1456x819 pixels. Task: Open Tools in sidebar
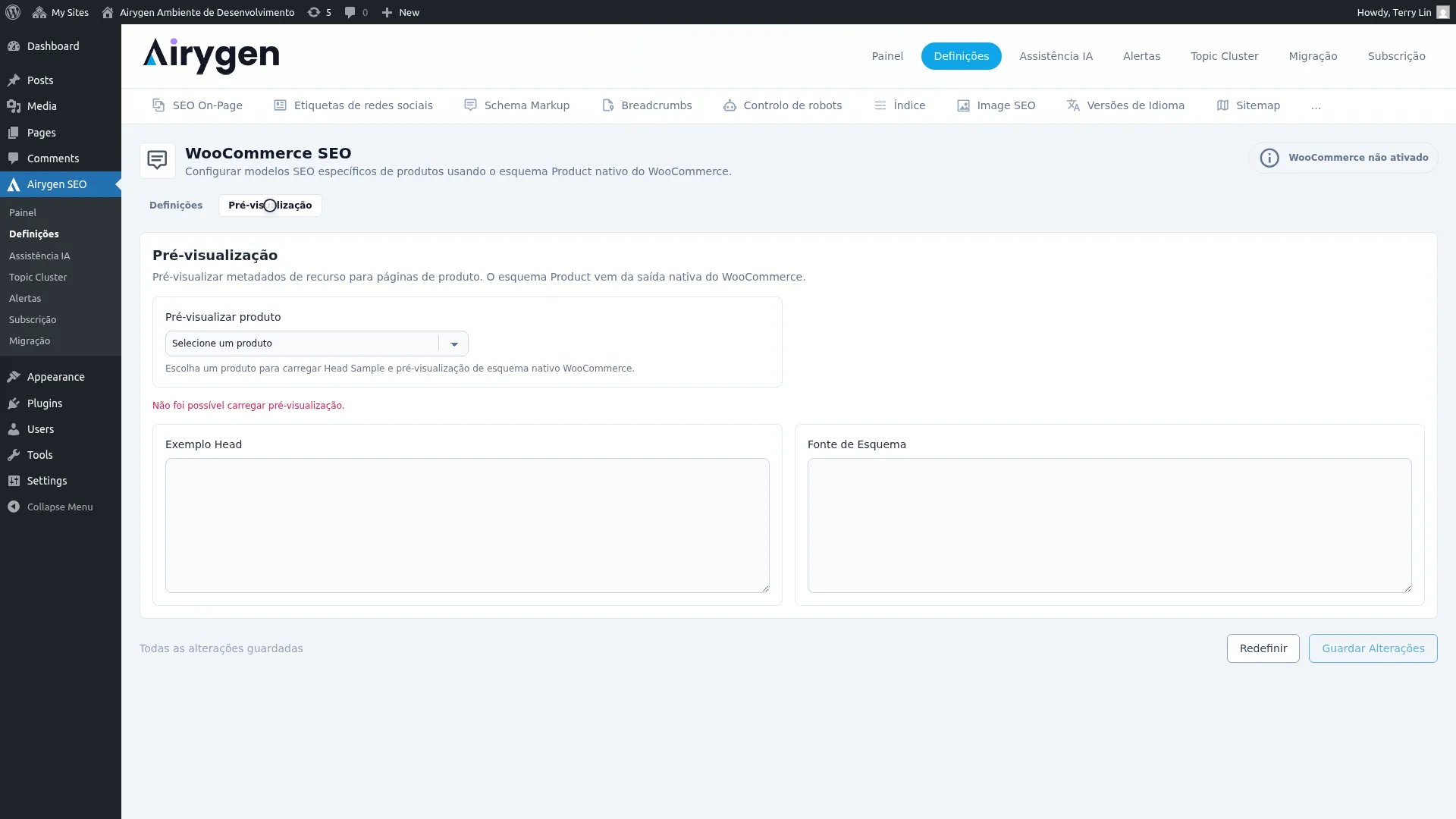click(61, 455)
